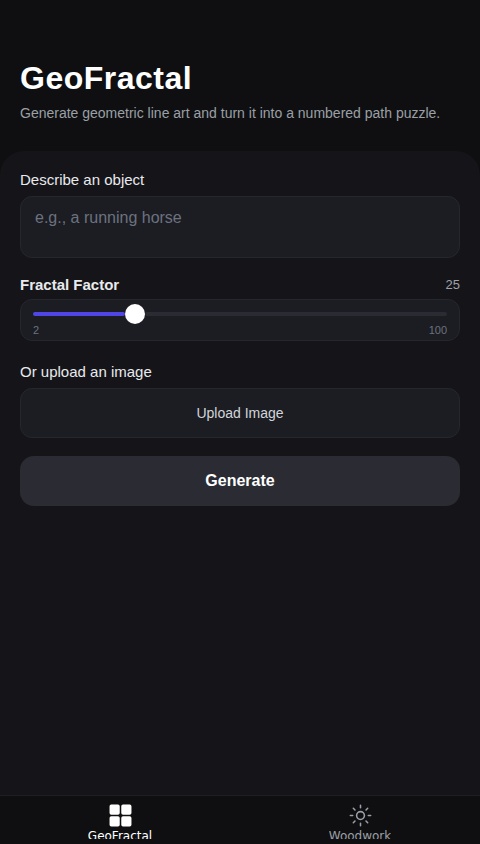Click the GeoFractal grid icon in bottom navigation
Image resolution: width=480 pixels, height=844 pixels.
[120, 815]
